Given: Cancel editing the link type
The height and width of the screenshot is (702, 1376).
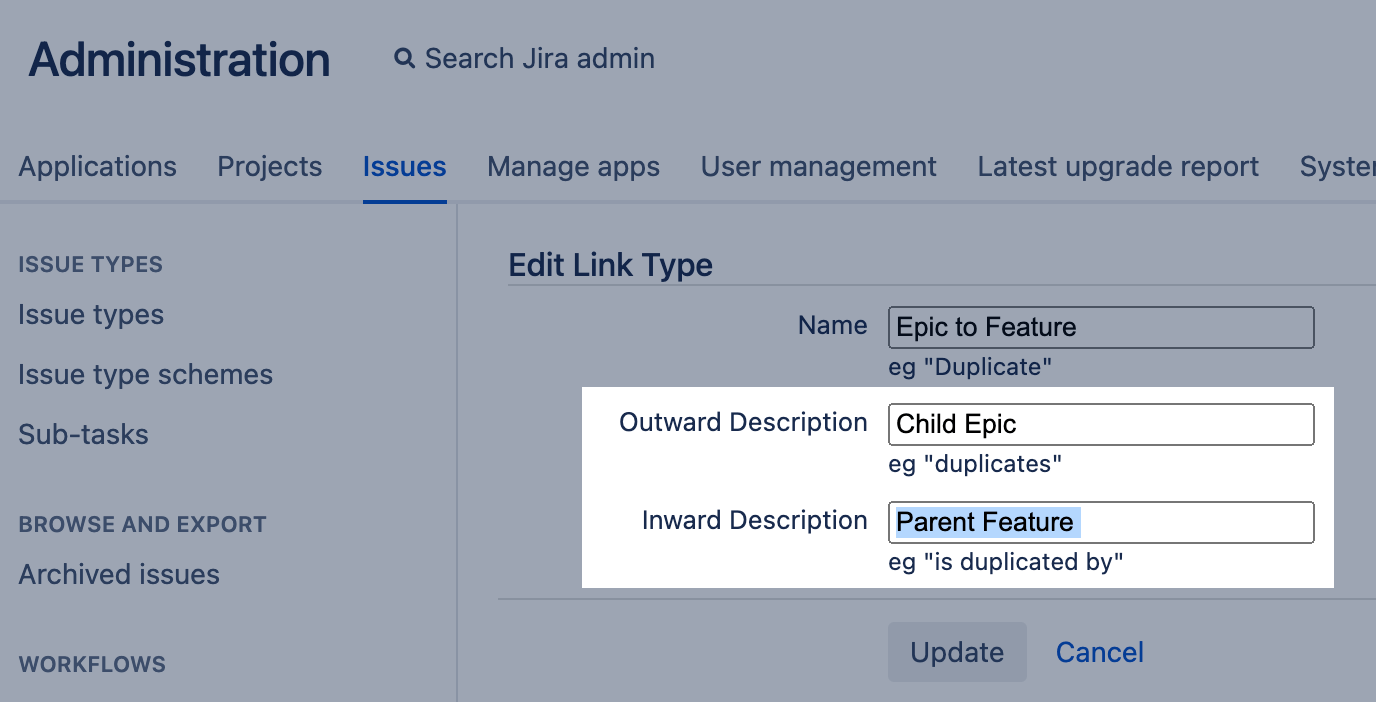Looking at the screenshot, I should click(x=1099, y=652).
